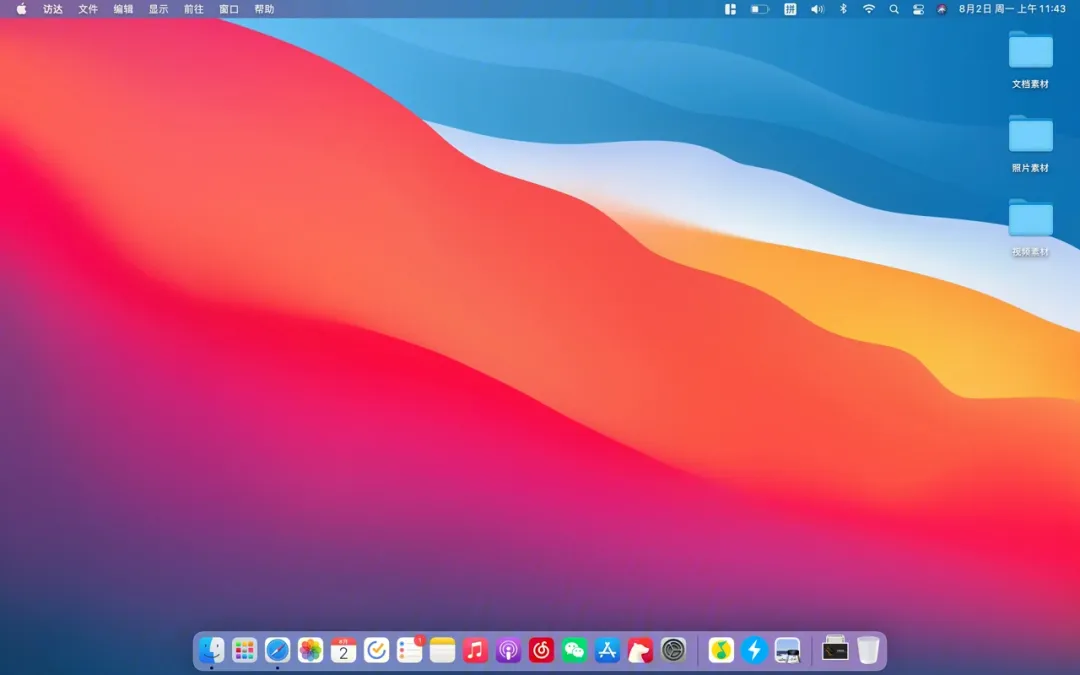Open the yellow Notes app
Viewport: 1080px width, 675px height.
click(x=442, y=650)
